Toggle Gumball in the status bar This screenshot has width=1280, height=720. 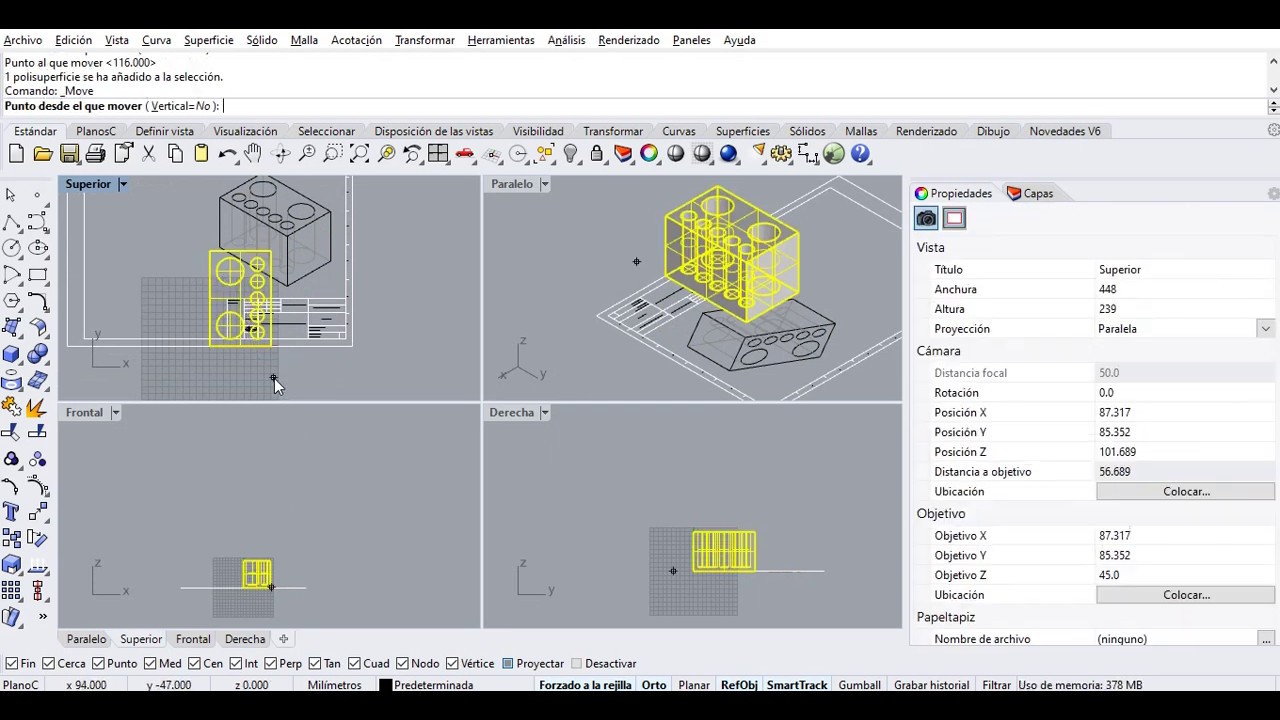(x=859, y=685)
